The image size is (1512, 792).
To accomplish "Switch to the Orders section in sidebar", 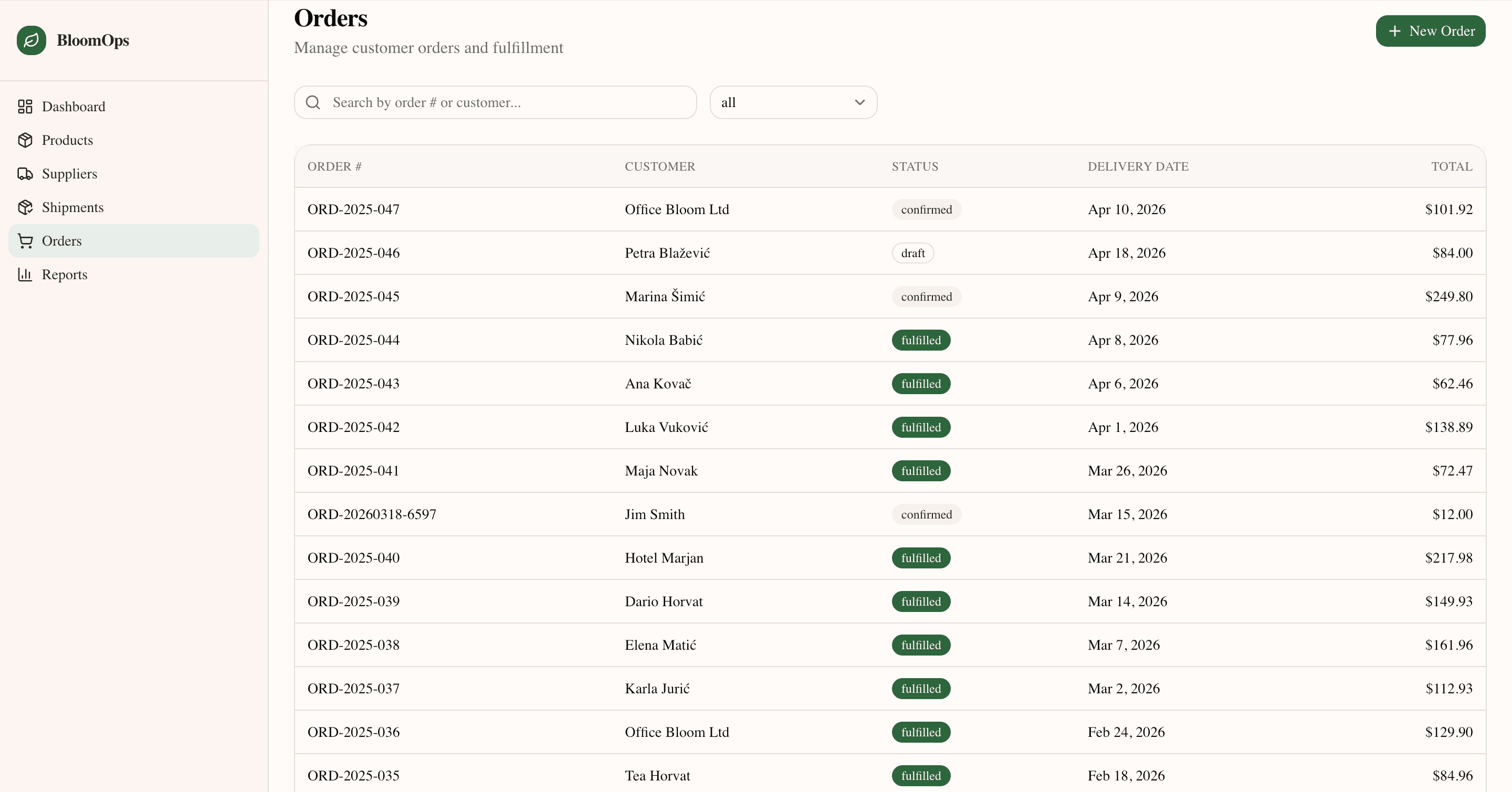I will (x=61, y=240).
